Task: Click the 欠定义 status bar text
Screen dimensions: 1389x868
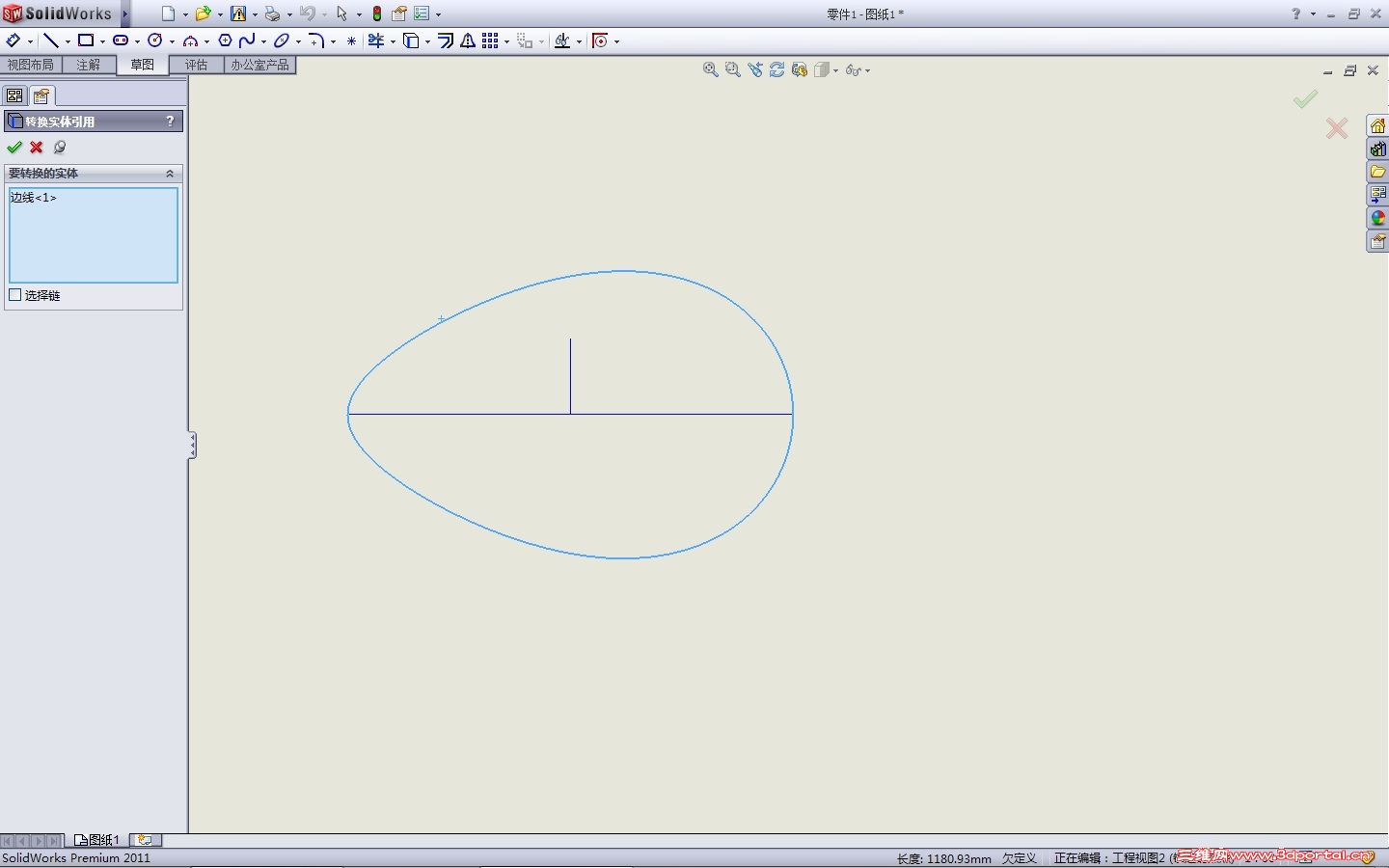Action: tap(1019, 858)
